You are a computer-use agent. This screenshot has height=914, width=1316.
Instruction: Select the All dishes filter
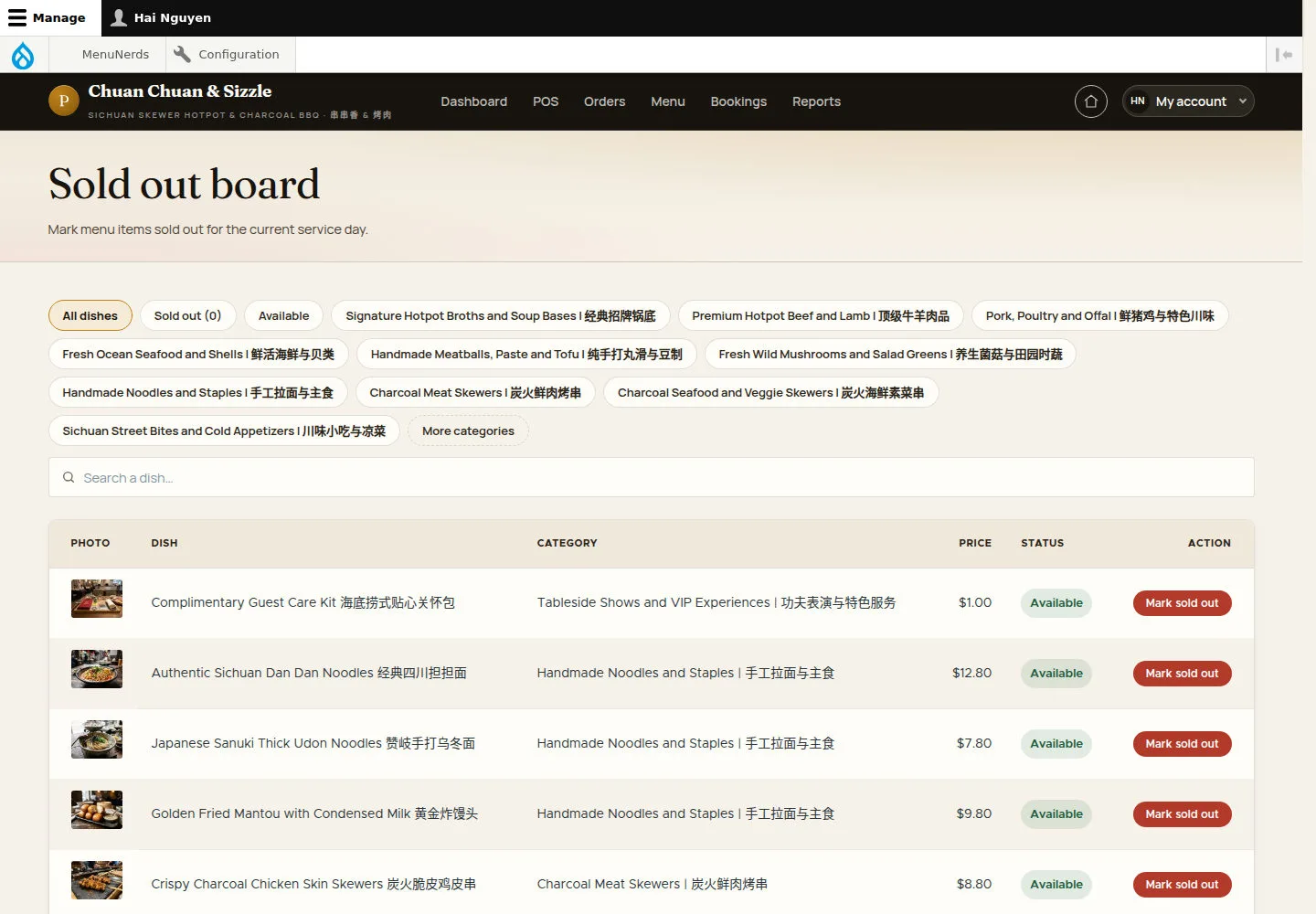point(90,315)
